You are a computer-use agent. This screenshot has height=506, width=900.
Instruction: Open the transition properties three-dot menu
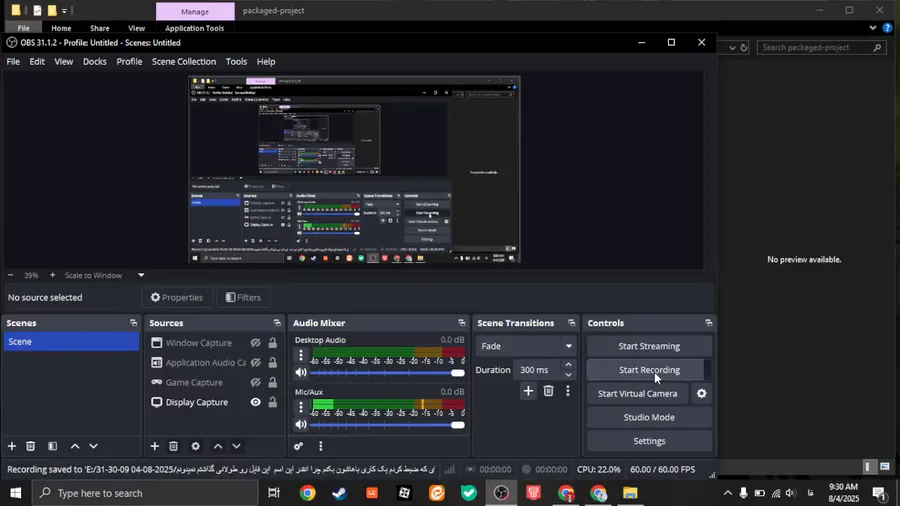coord(568,391)
